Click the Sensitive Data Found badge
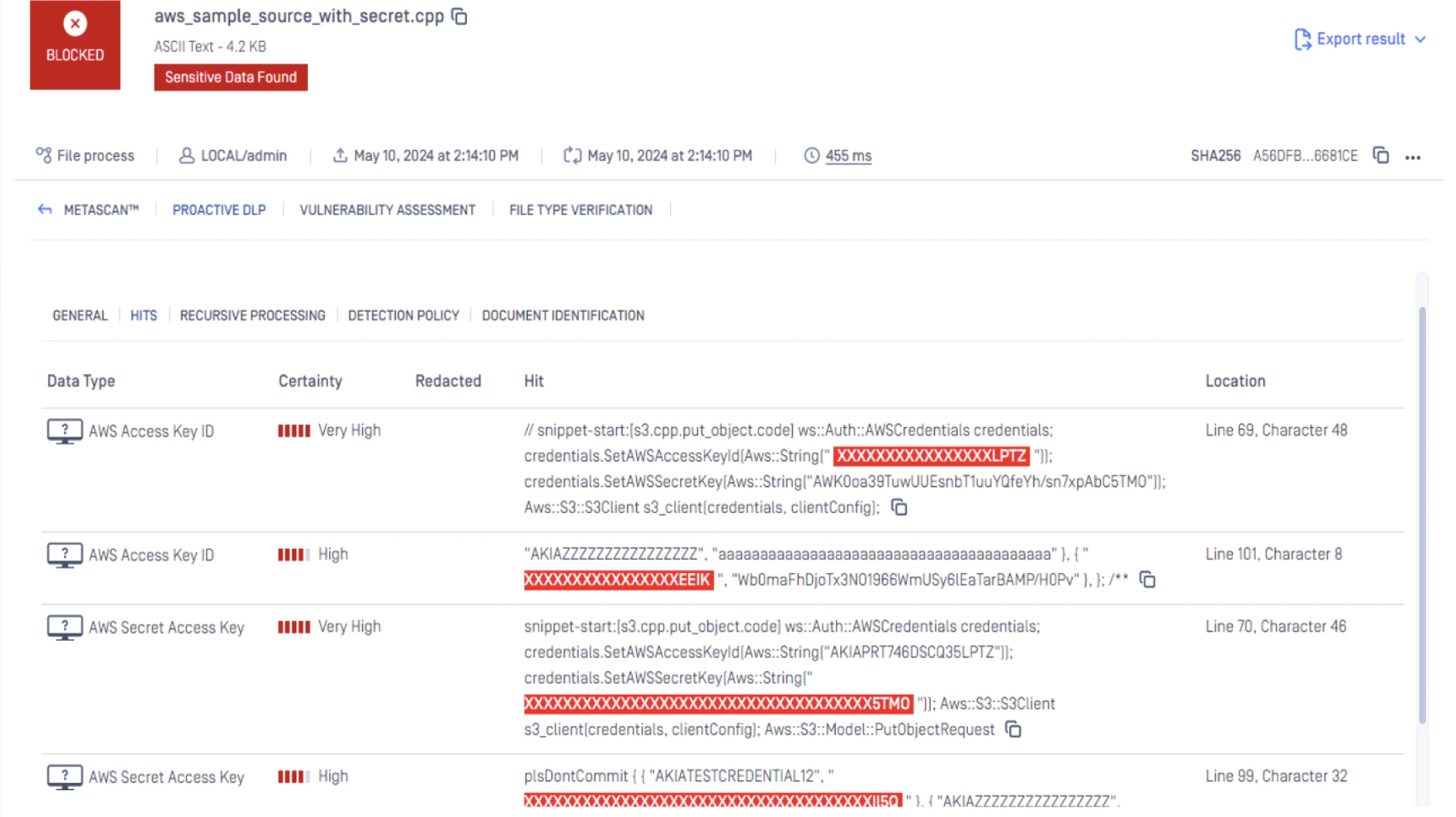This screenshot has height=817, width=1456. coord(231,77)
